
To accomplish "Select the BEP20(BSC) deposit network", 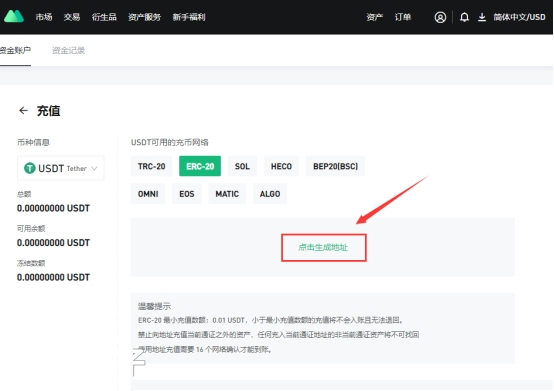I will tap(335, 166).
